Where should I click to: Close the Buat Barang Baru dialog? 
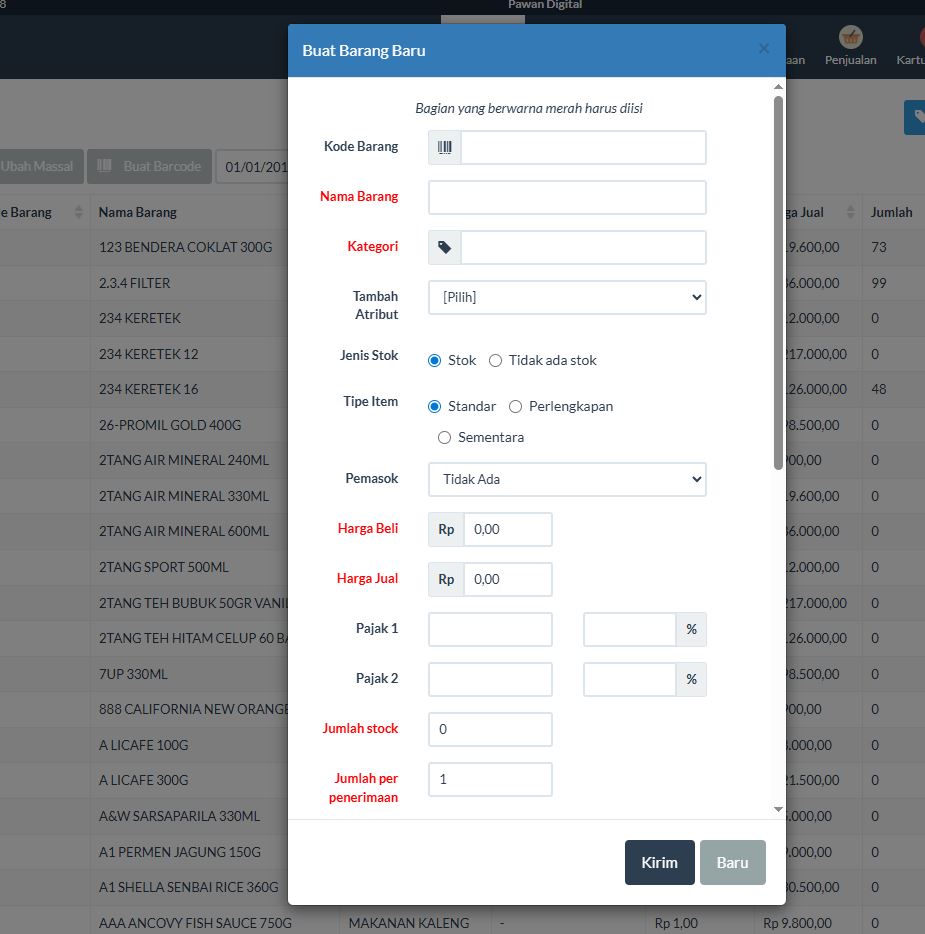[x=764, y=48]
